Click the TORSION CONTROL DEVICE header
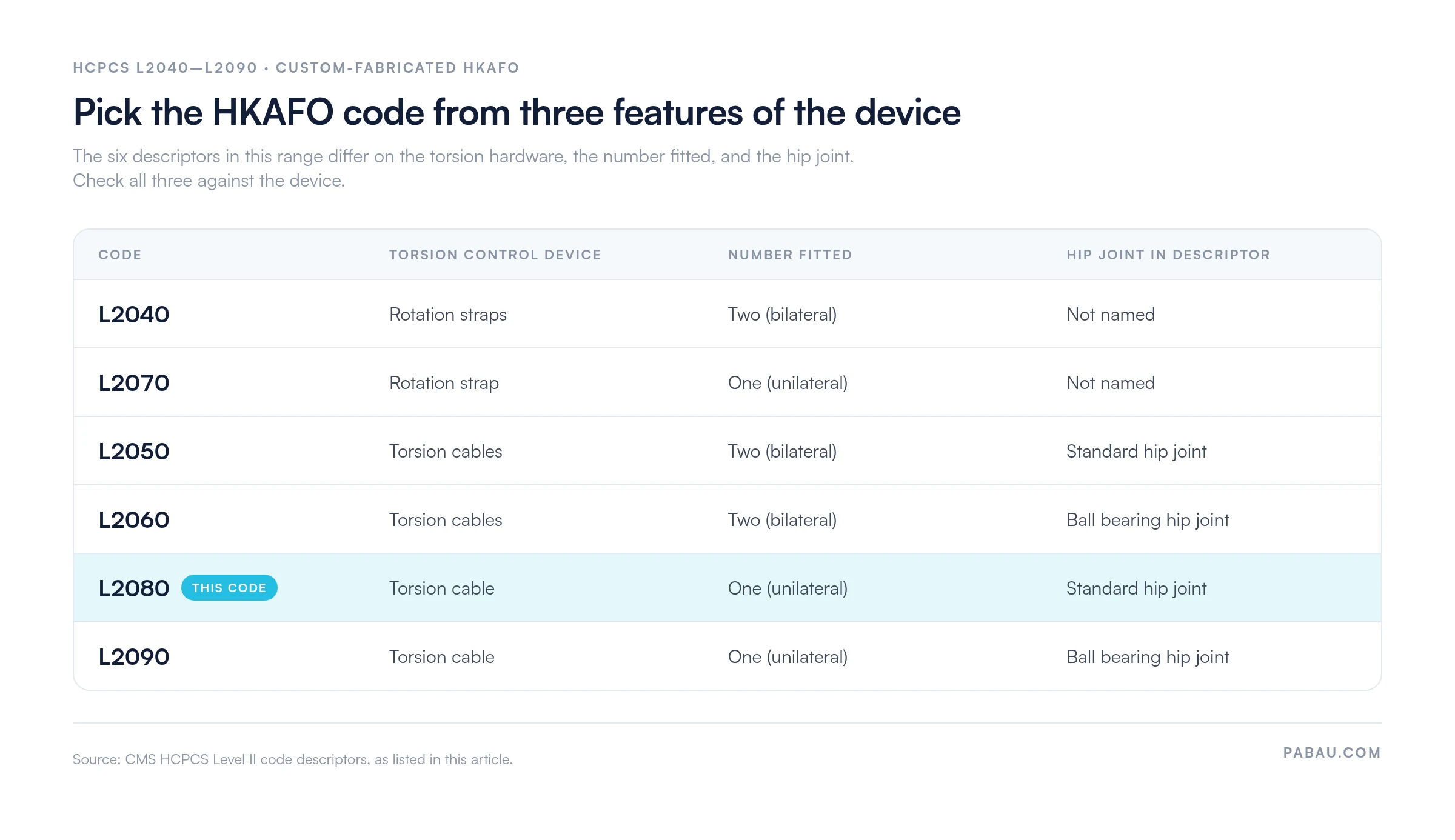 point(495,255)
